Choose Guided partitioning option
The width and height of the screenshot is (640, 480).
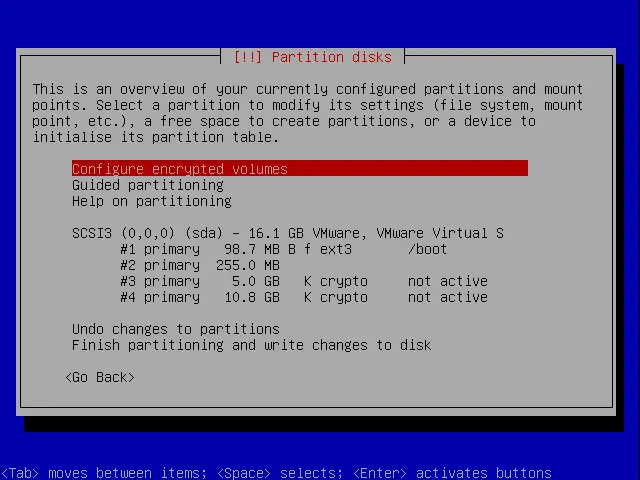point(148,185)
